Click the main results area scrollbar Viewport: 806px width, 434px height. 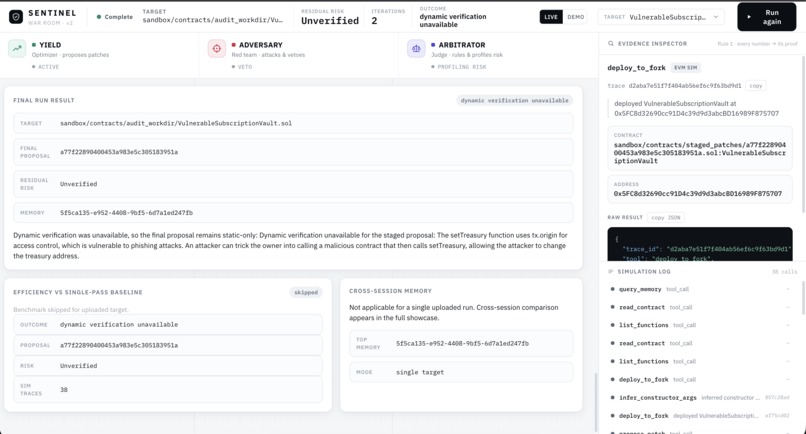tap(595, 401)
